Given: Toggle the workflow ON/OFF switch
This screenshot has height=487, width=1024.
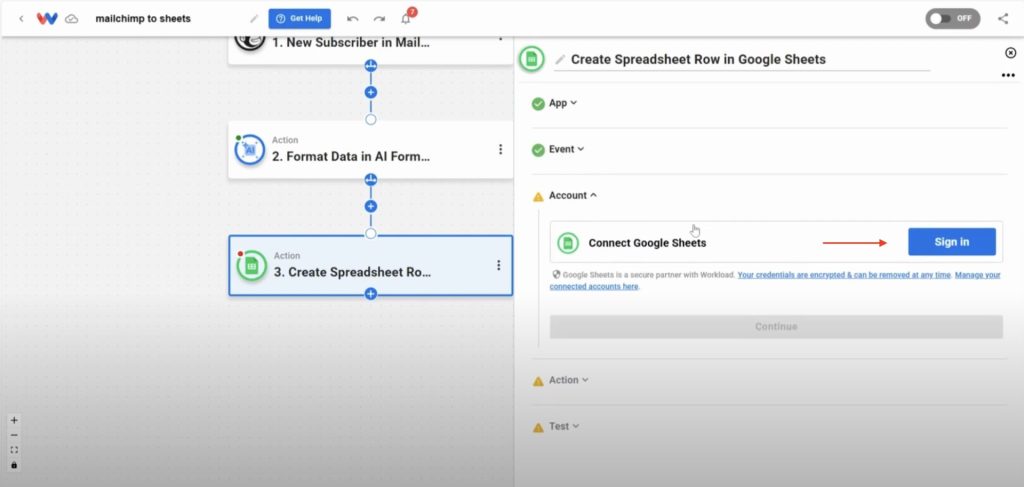Looking at the screenshot, I should point(952,19).
